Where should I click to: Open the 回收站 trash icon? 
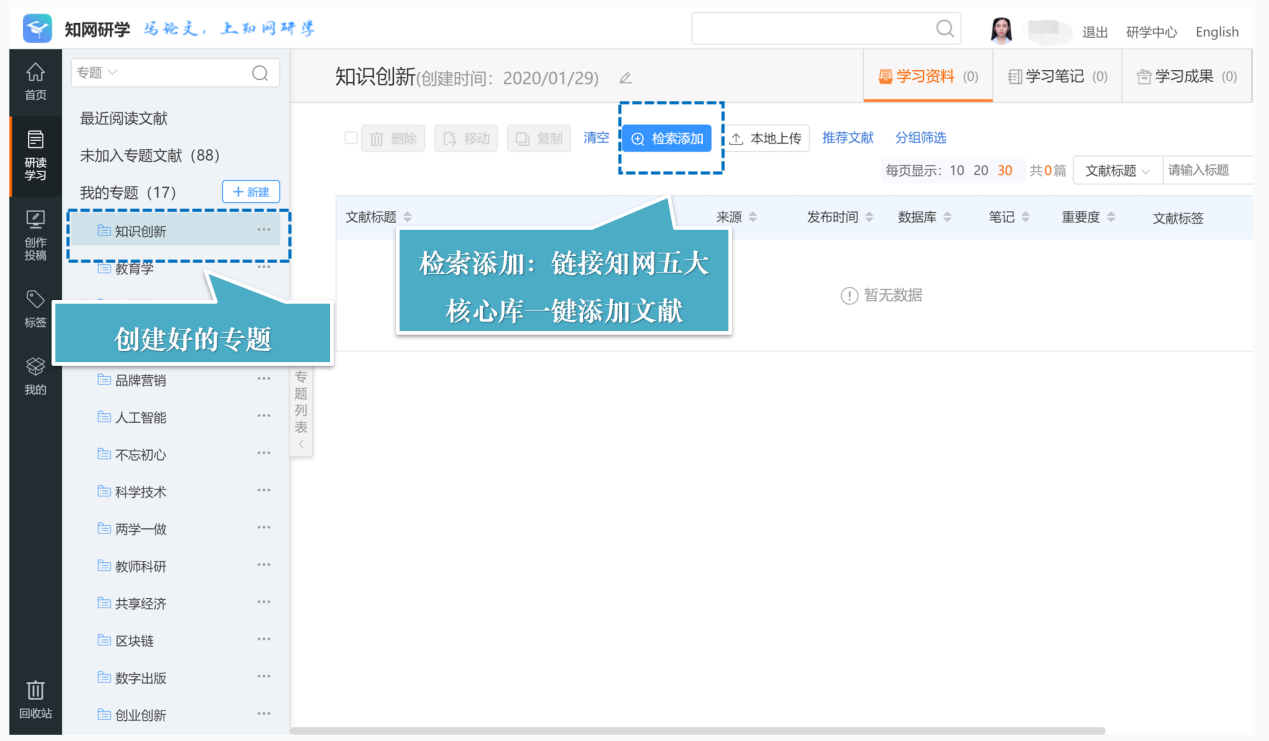click(35, 700)
